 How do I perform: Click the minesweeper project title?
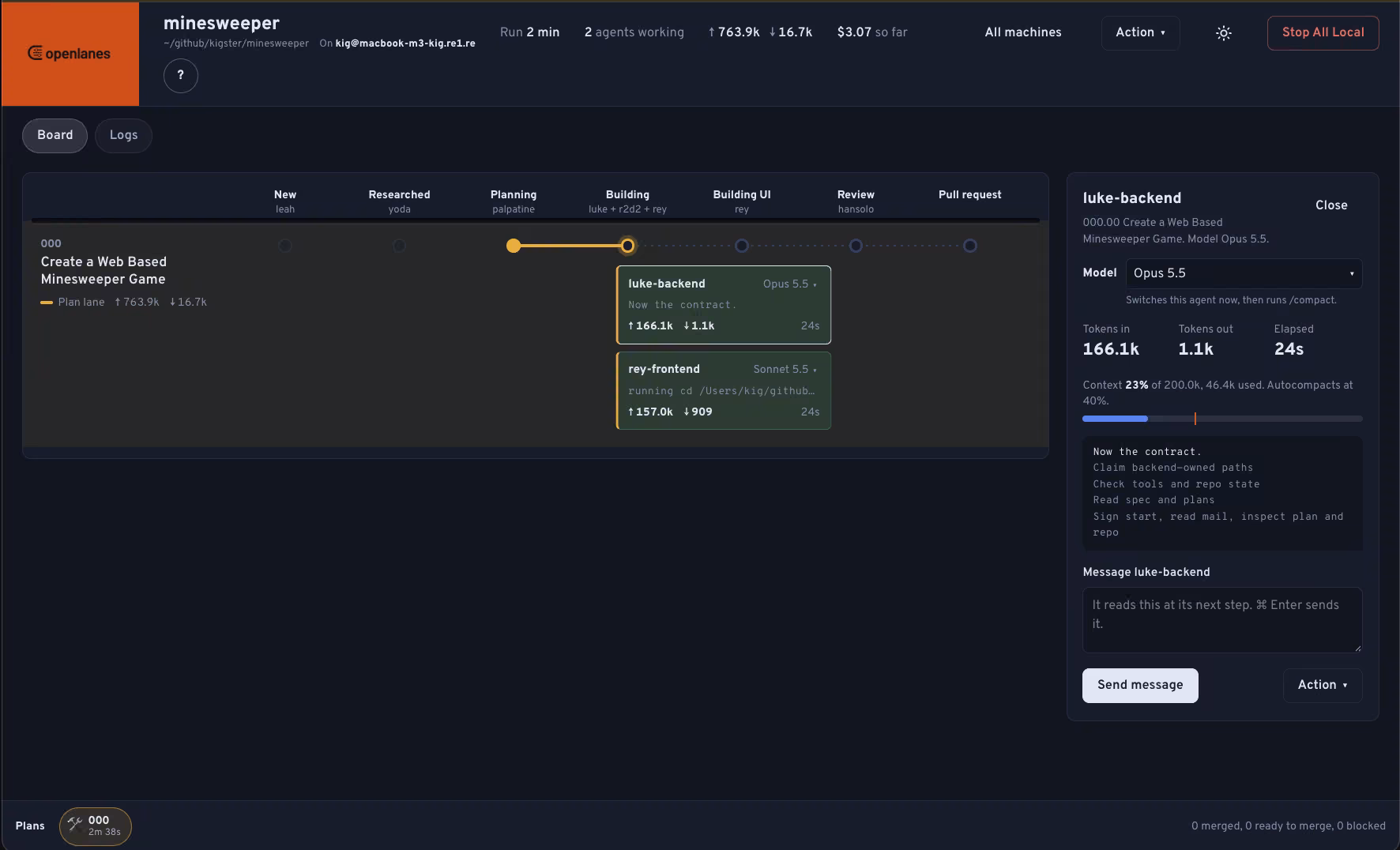coord(221,24)
